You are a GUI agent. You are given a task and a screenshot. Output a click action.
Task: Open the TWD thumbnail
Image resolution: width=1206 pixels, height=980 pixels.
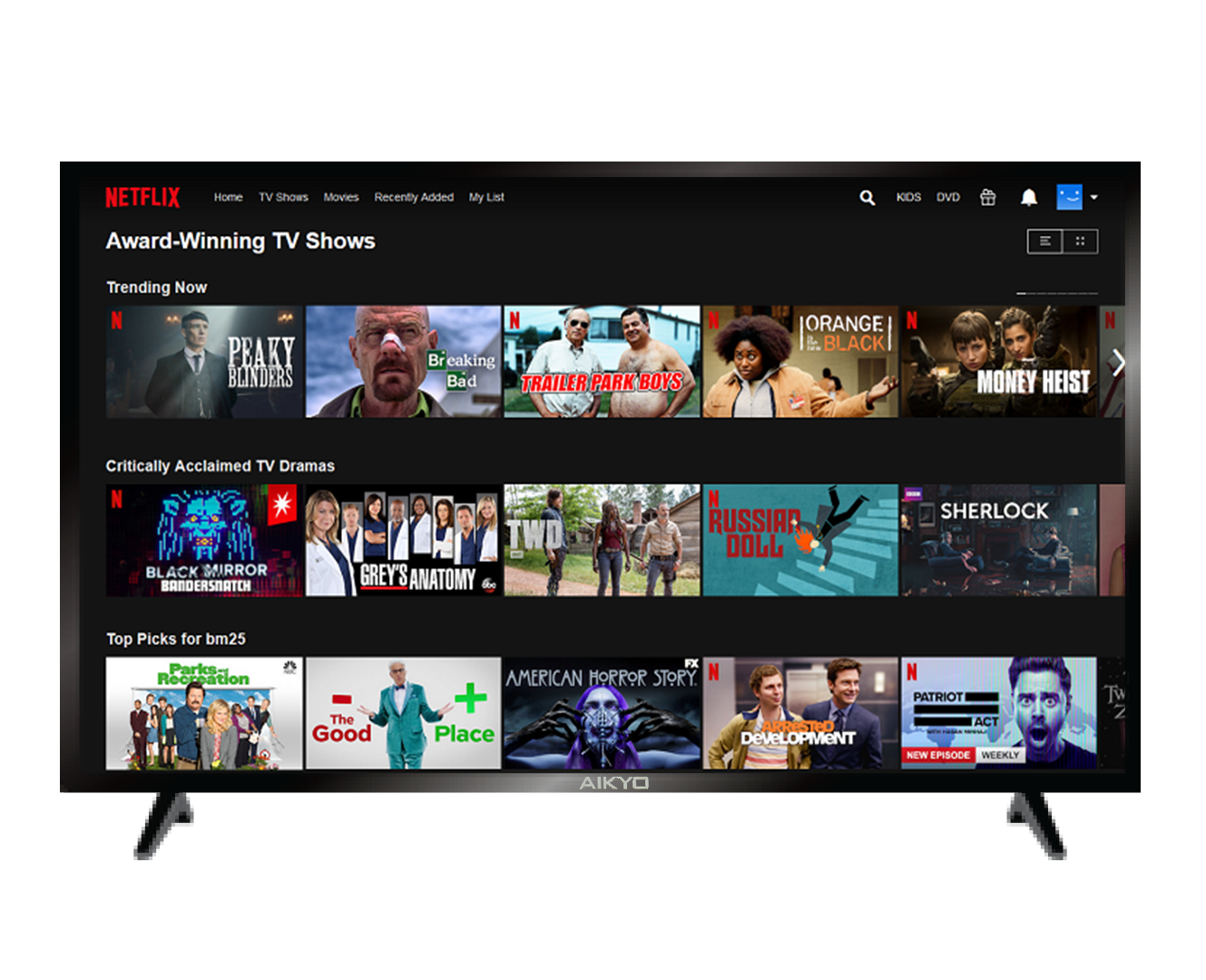tap(602, 540)
